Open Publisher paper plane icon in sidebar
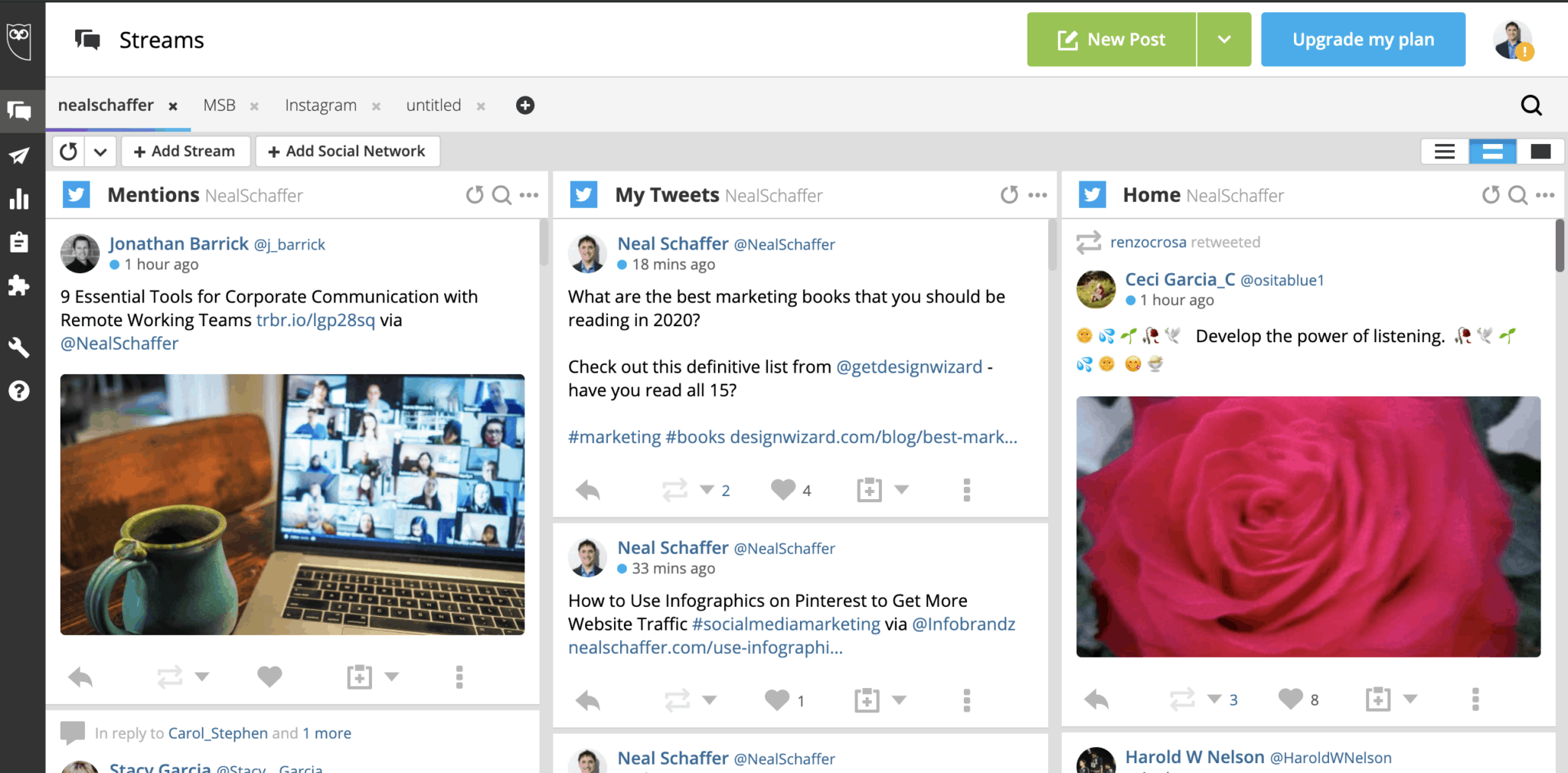Viewport: 1568px width, 773px height. click(19, 156)
